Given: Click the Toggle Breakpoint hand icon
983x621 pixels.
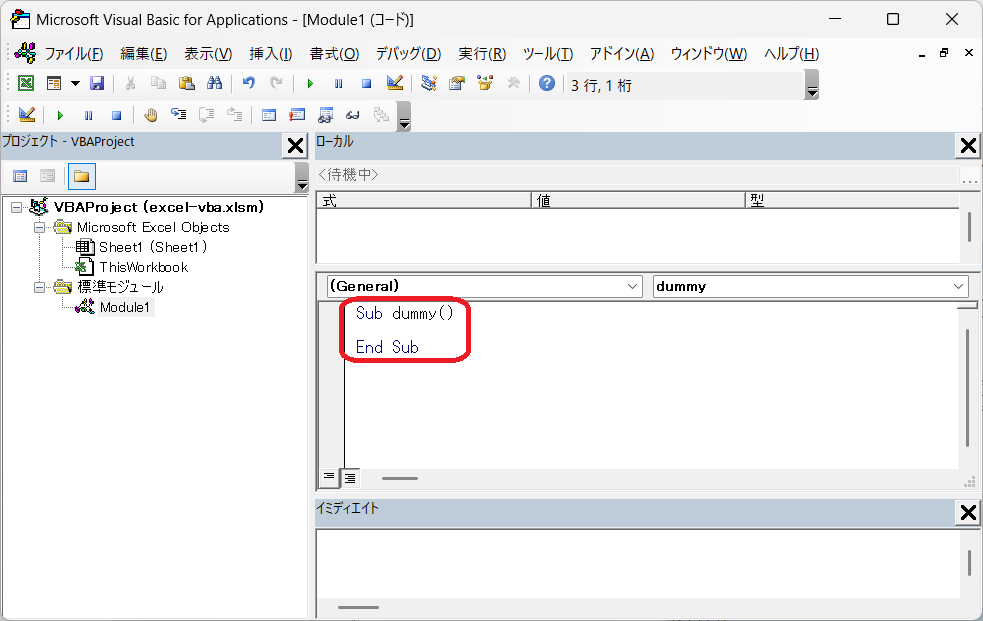Looking at the screenshot, I should 150,114.
